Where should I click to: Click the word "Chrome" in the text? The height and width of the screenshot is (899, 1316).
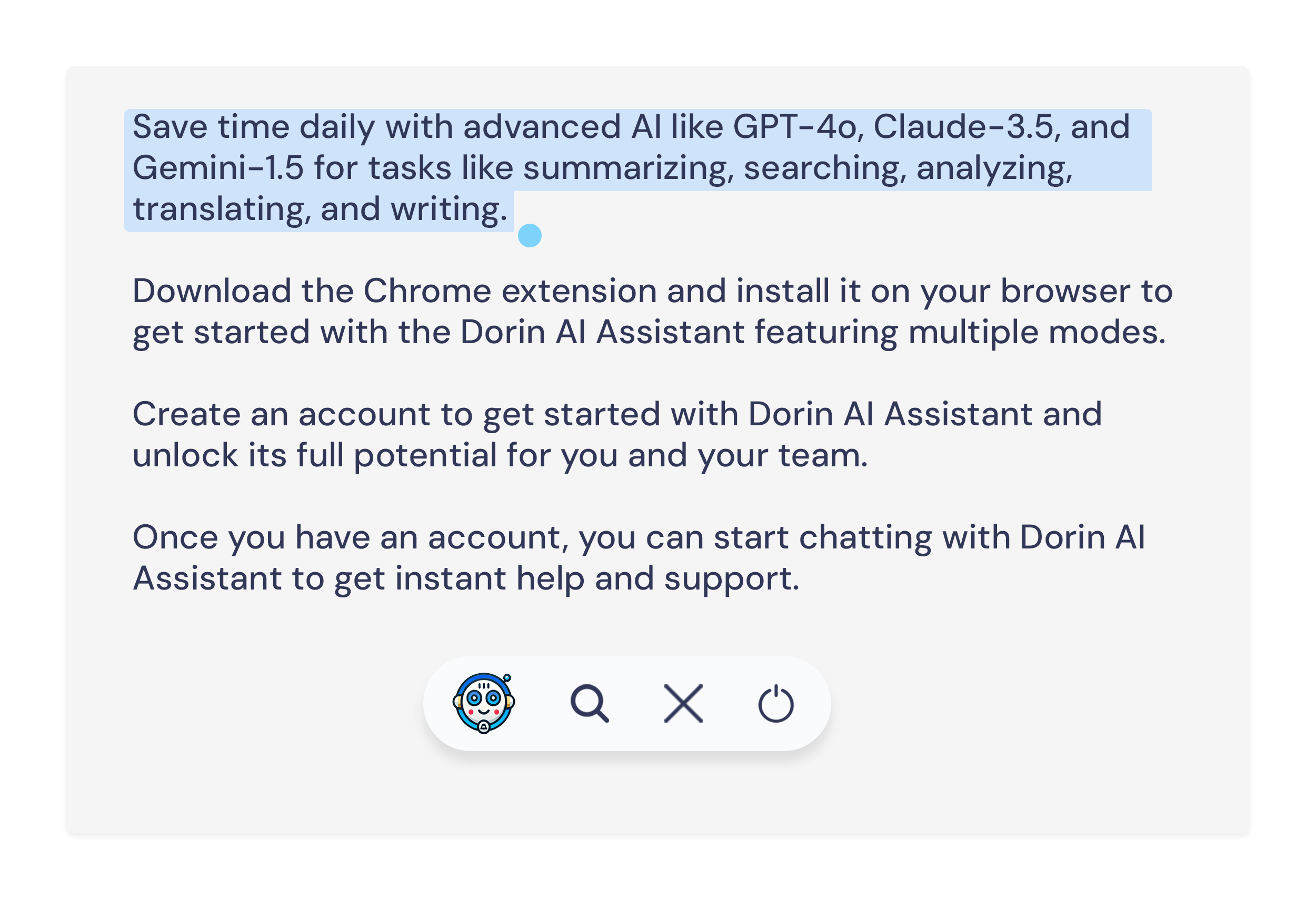click(427, 291)
